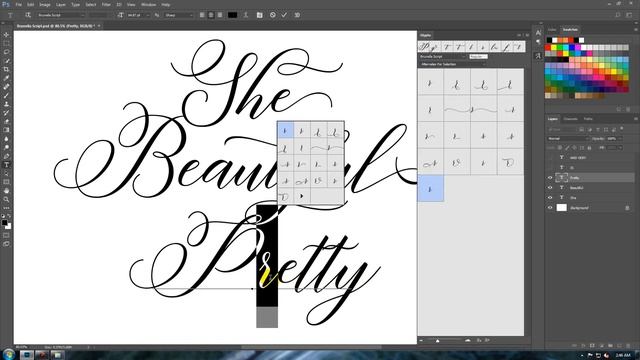Open the anti-aliasing Sharp dropdown
640x360 pixels.
[179, 15]
